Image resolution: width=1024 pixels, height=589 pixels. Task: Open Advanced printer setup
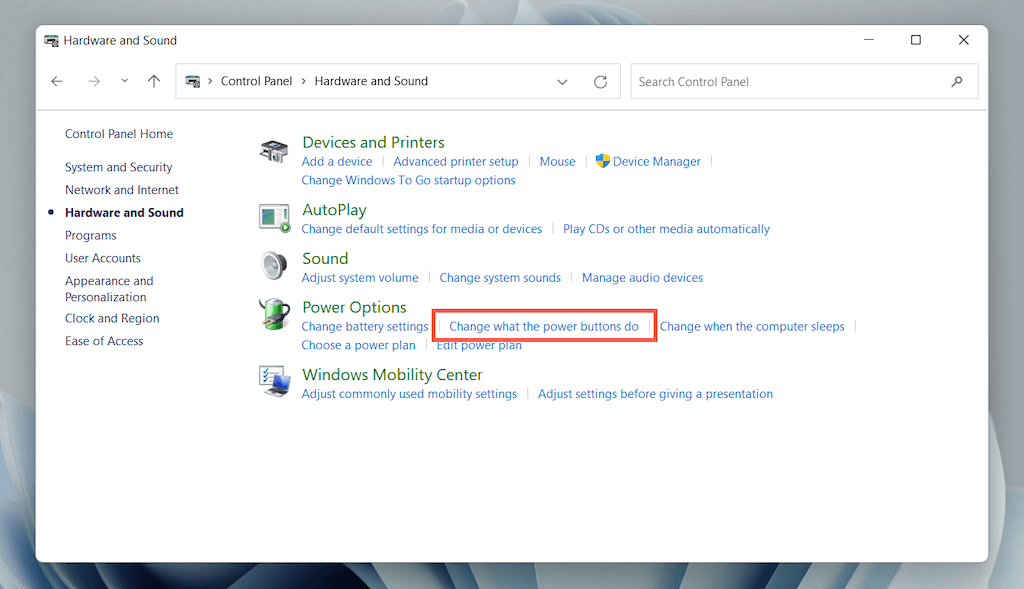click(x=456, y=161)
